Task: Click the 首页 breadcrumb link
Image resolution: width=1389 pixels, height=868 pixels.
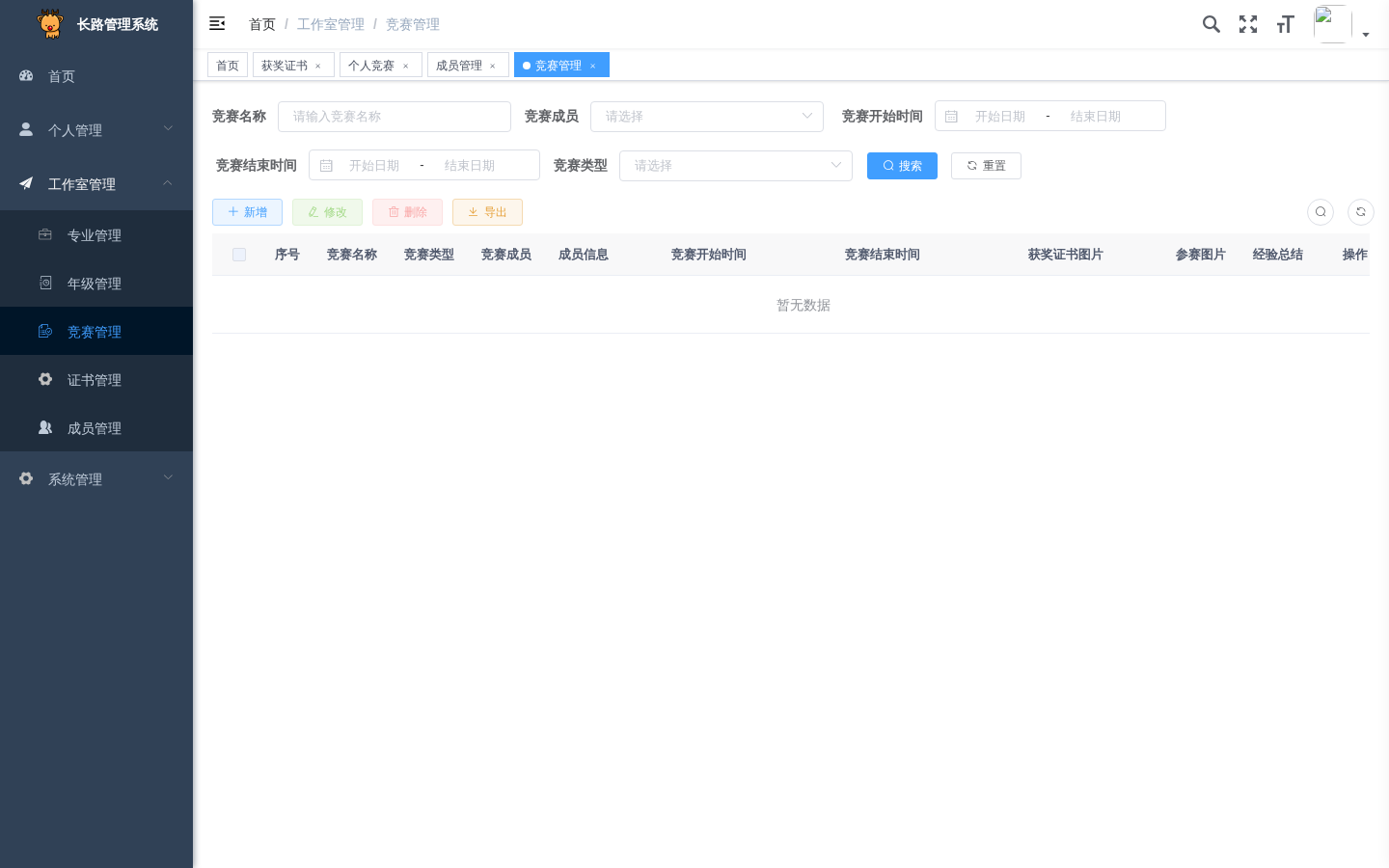Action: 262,24
